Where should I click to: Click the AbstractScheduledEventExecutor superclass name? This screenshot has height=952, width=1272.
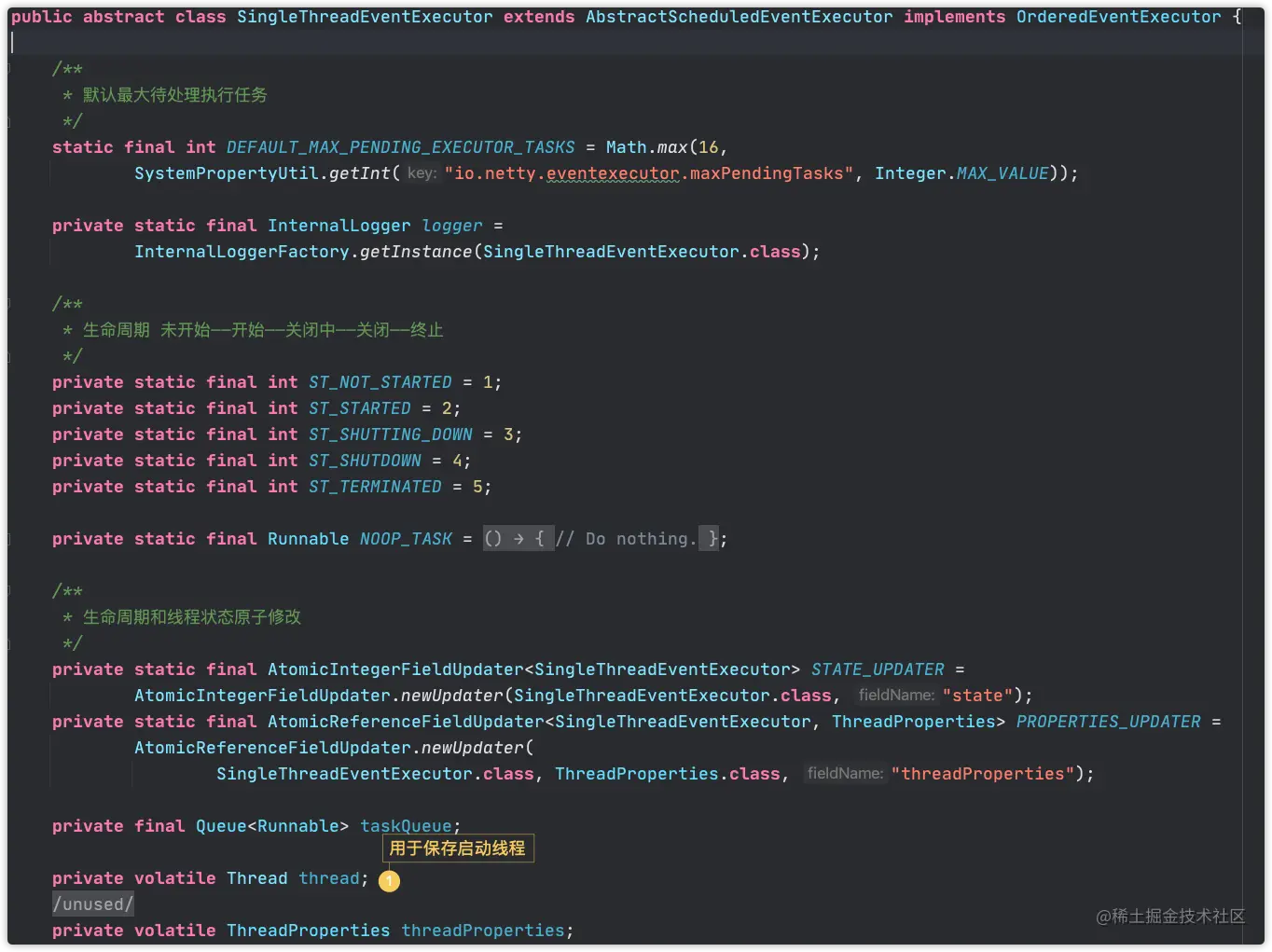coord(739,17)
